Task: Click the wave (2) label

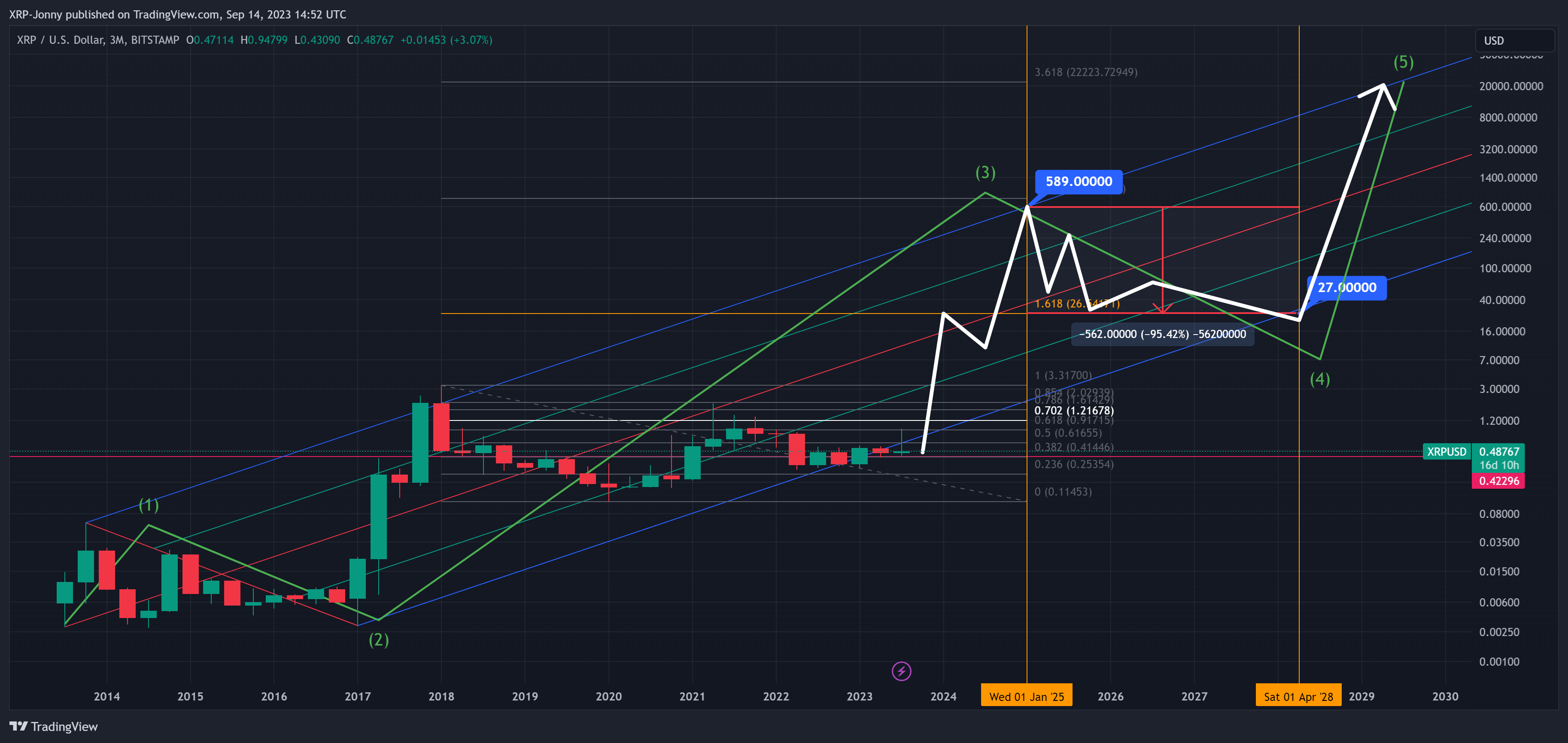Action: point(379,639)
